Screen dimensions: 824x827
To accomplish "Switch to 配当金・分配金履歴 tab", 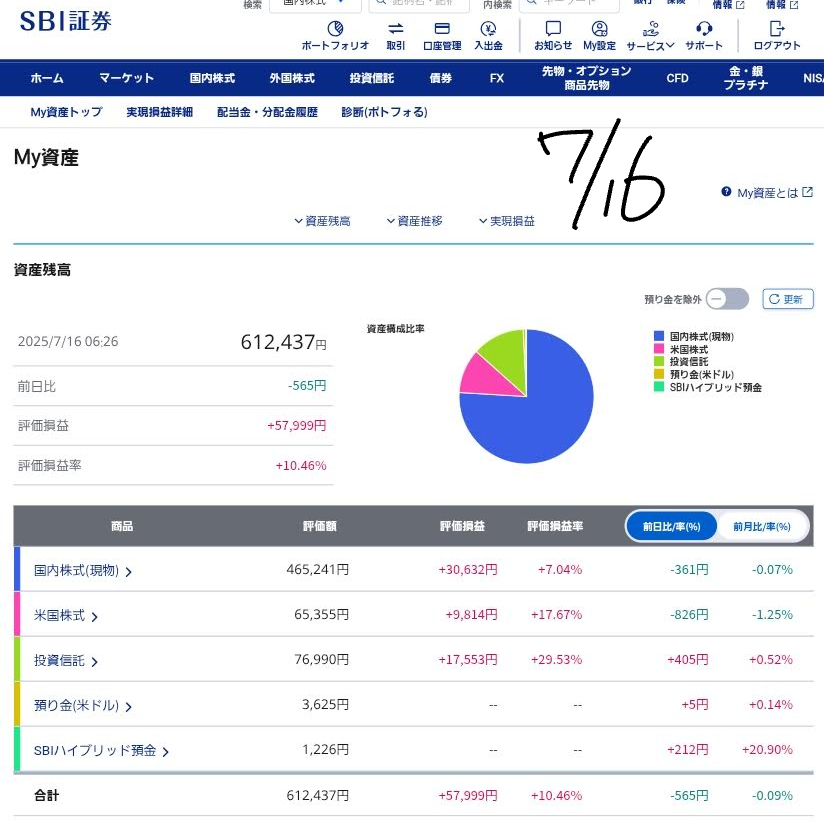I will point(267,112).
